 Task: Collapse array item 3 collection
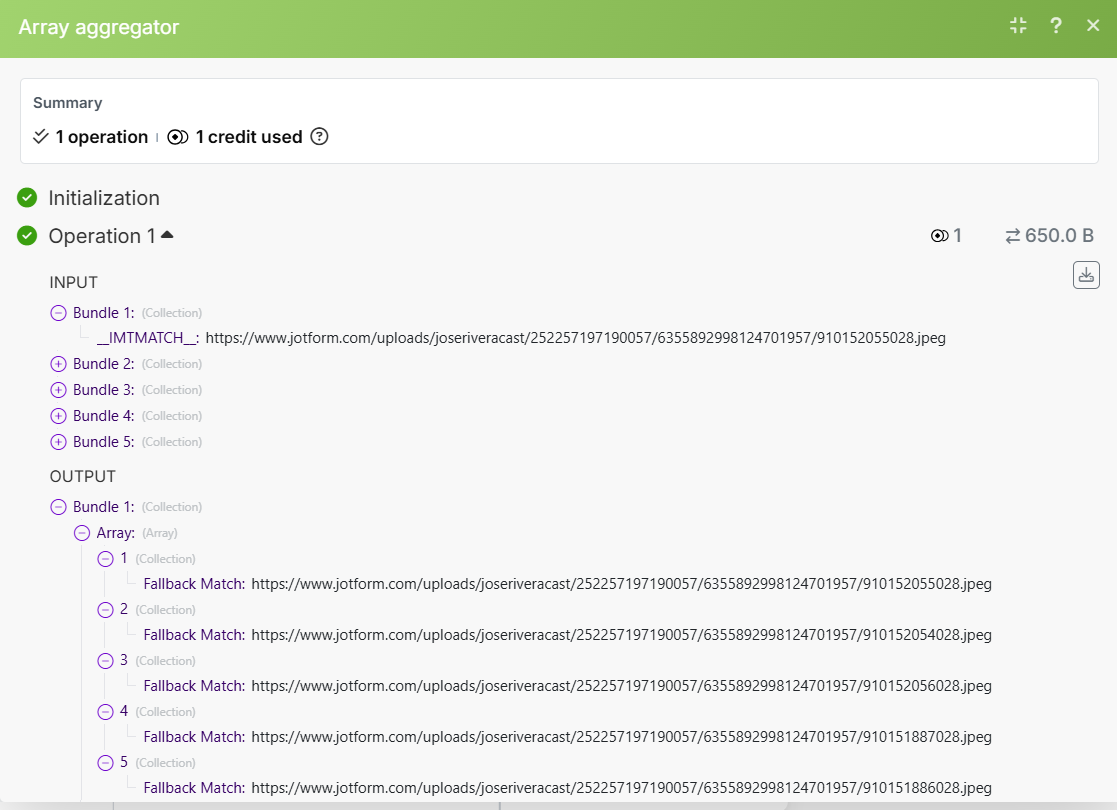pyautogui.click(x=105, y=661)
